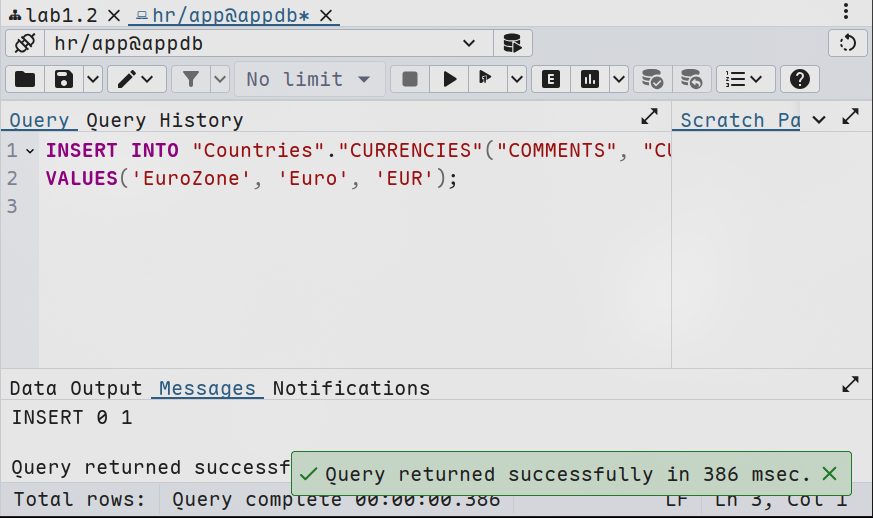Toggle the connection status icon
Screen dimensions: 873x518
[x=26, y=43]
